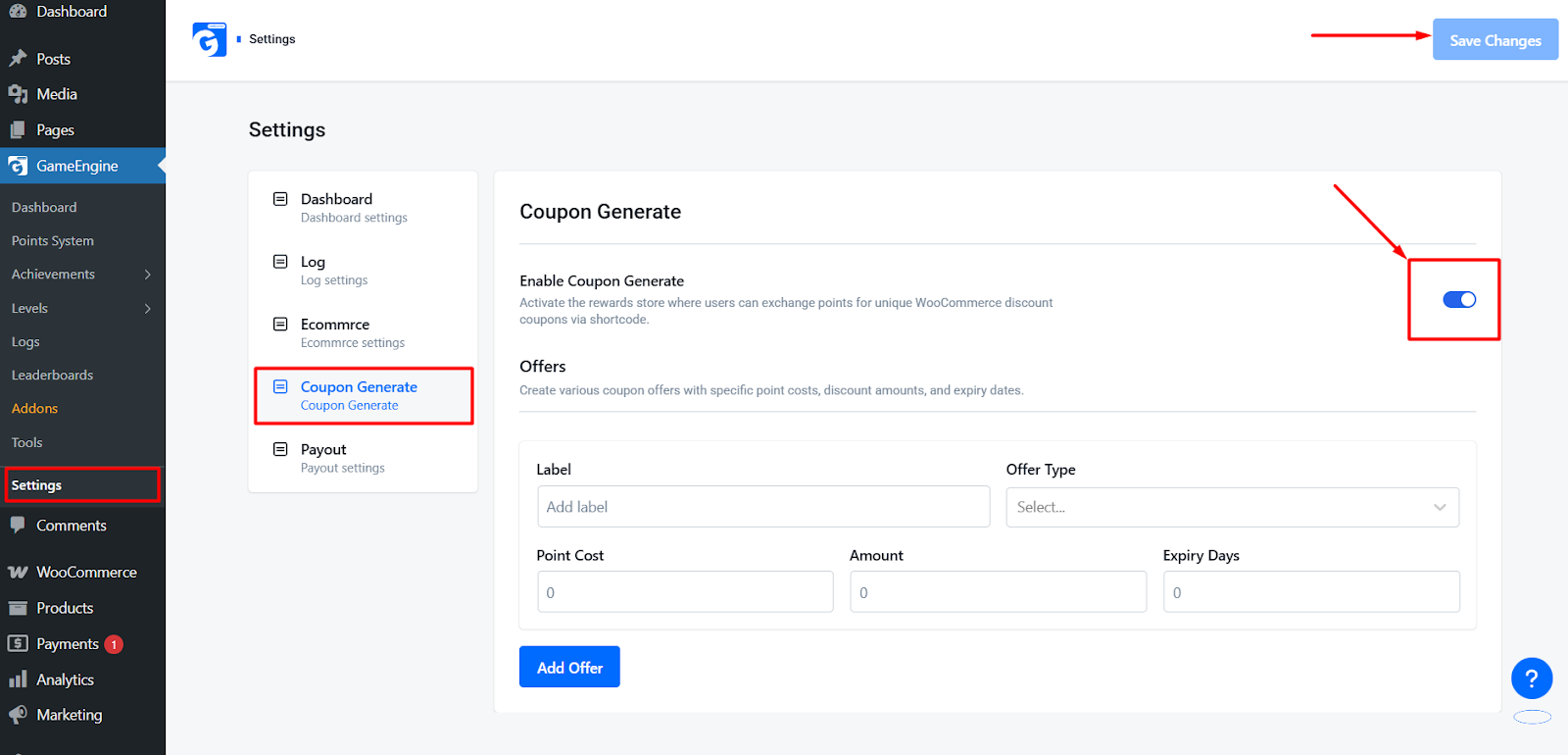Open the Logs submenu link
The image size is (1568, 755).
click(25, 341)
